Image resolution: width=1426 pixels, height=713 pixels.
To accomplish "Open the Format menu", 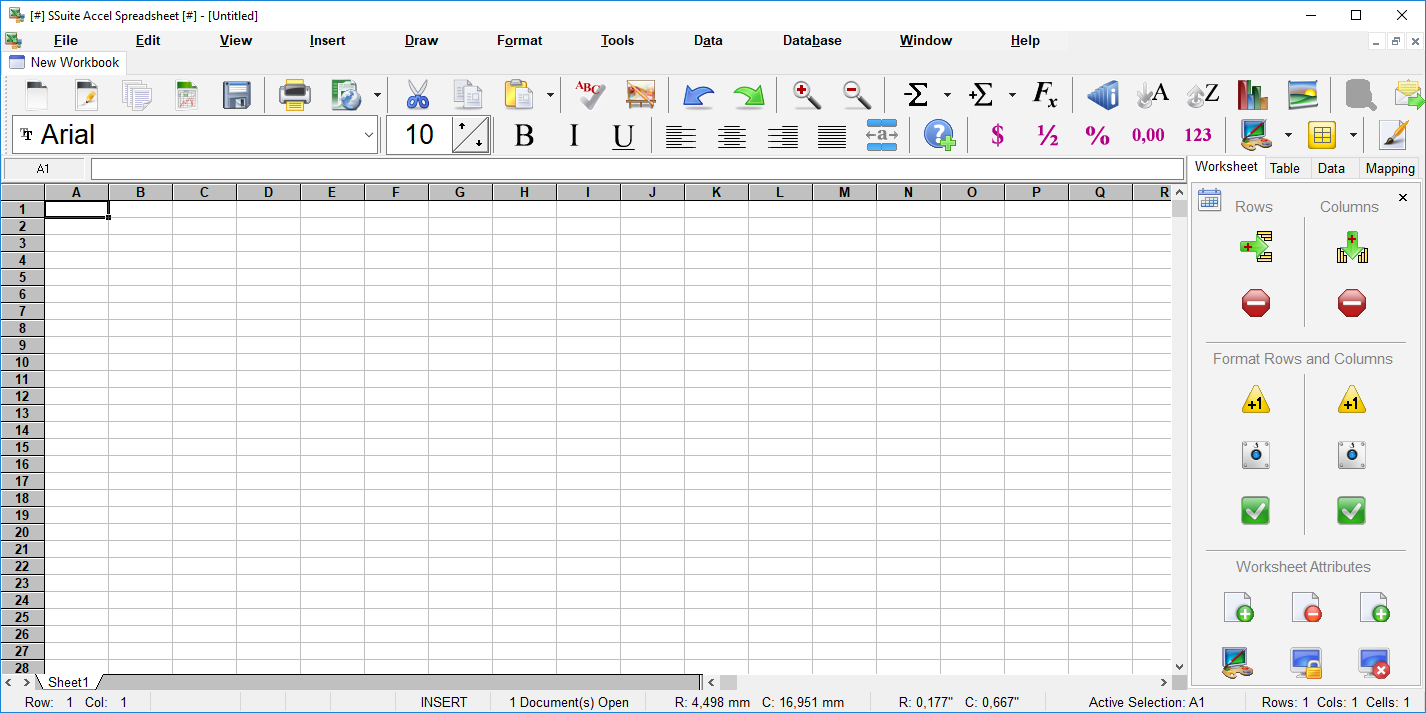I will pos(519,41).
